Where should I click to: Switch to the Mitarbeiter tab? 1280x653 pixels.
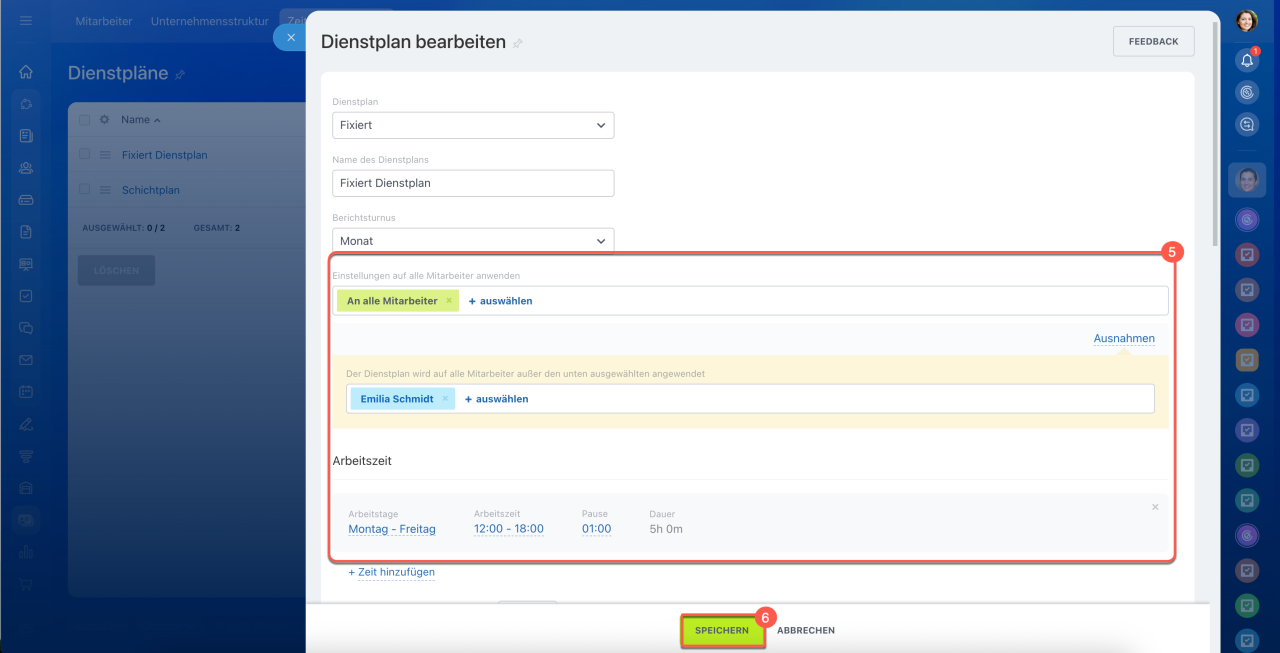click(104, 21)
